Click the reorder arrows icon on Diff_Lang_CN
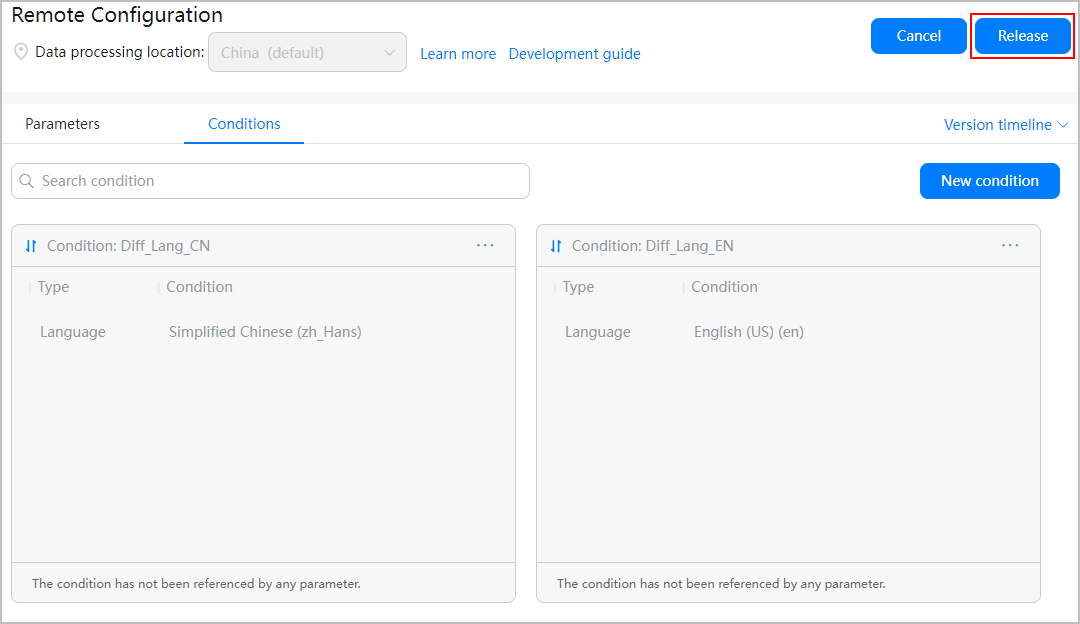Viewport: 1080px width, 624px height. tap(31, 246)
